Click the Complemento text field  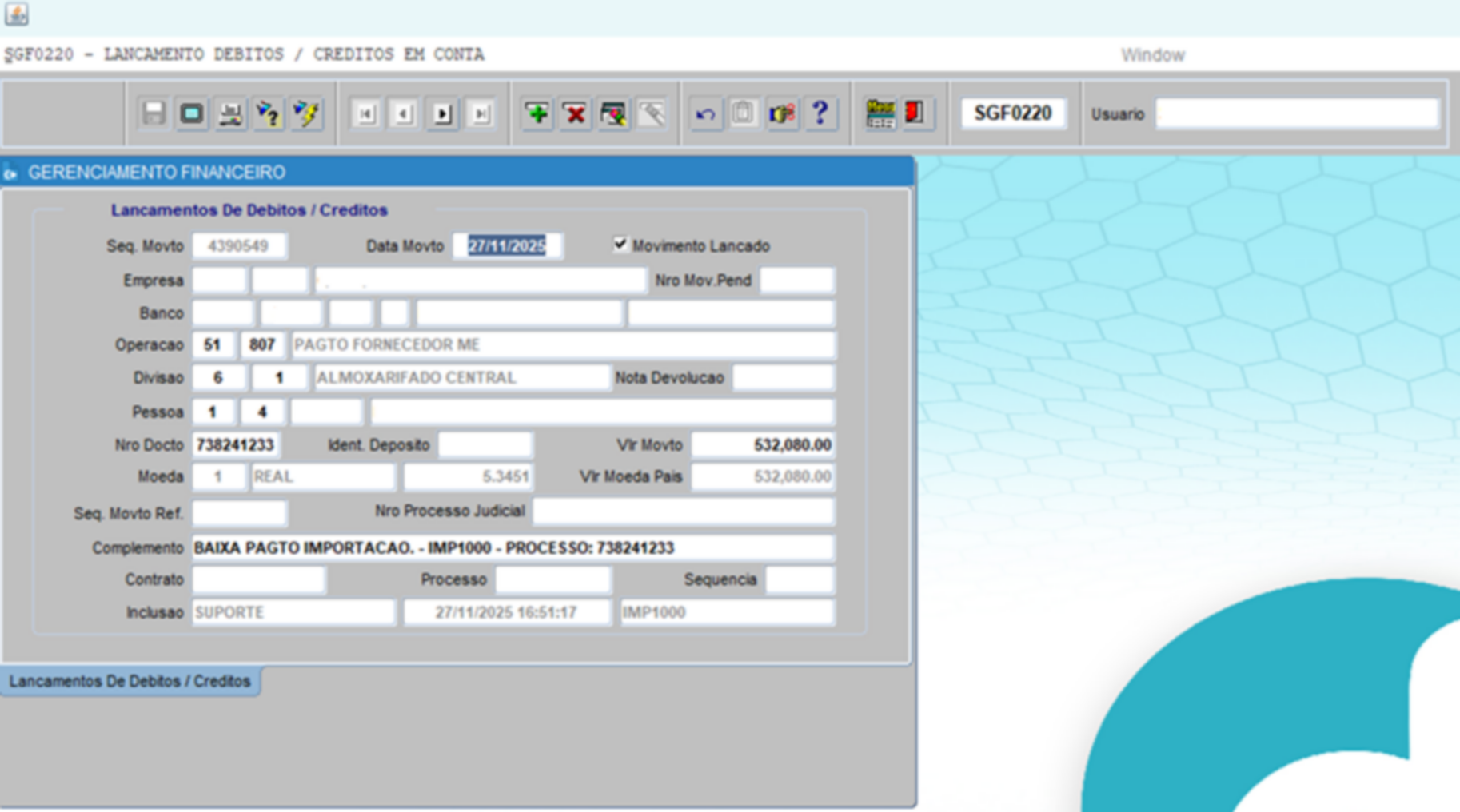click(513, 548)
